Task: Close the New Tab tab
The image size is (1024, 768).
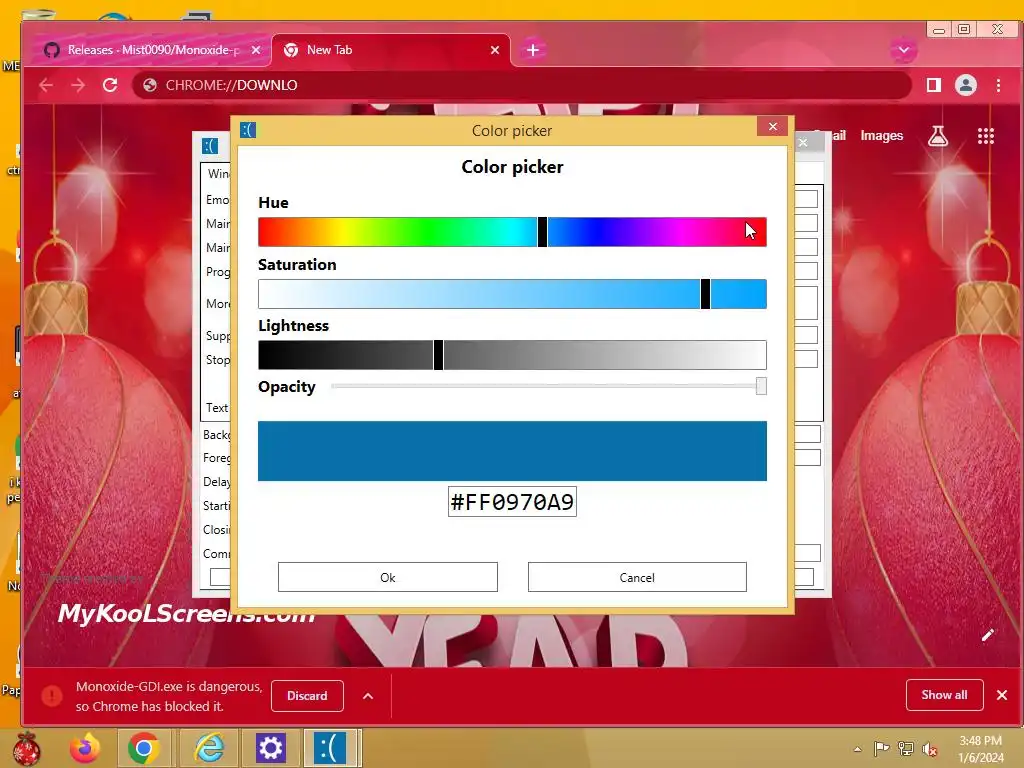Action: click(495, 50)
